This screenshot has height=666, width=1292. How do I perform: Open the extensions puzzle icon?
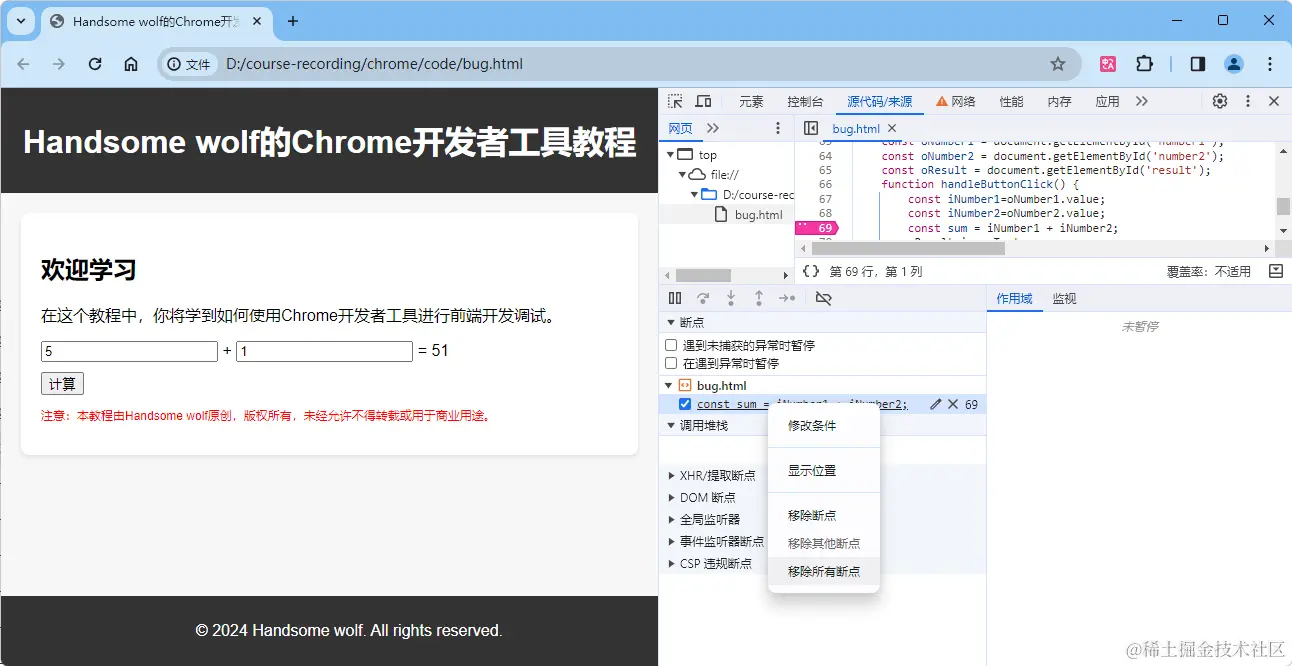pyautogui.click(x=1144, y=64)
